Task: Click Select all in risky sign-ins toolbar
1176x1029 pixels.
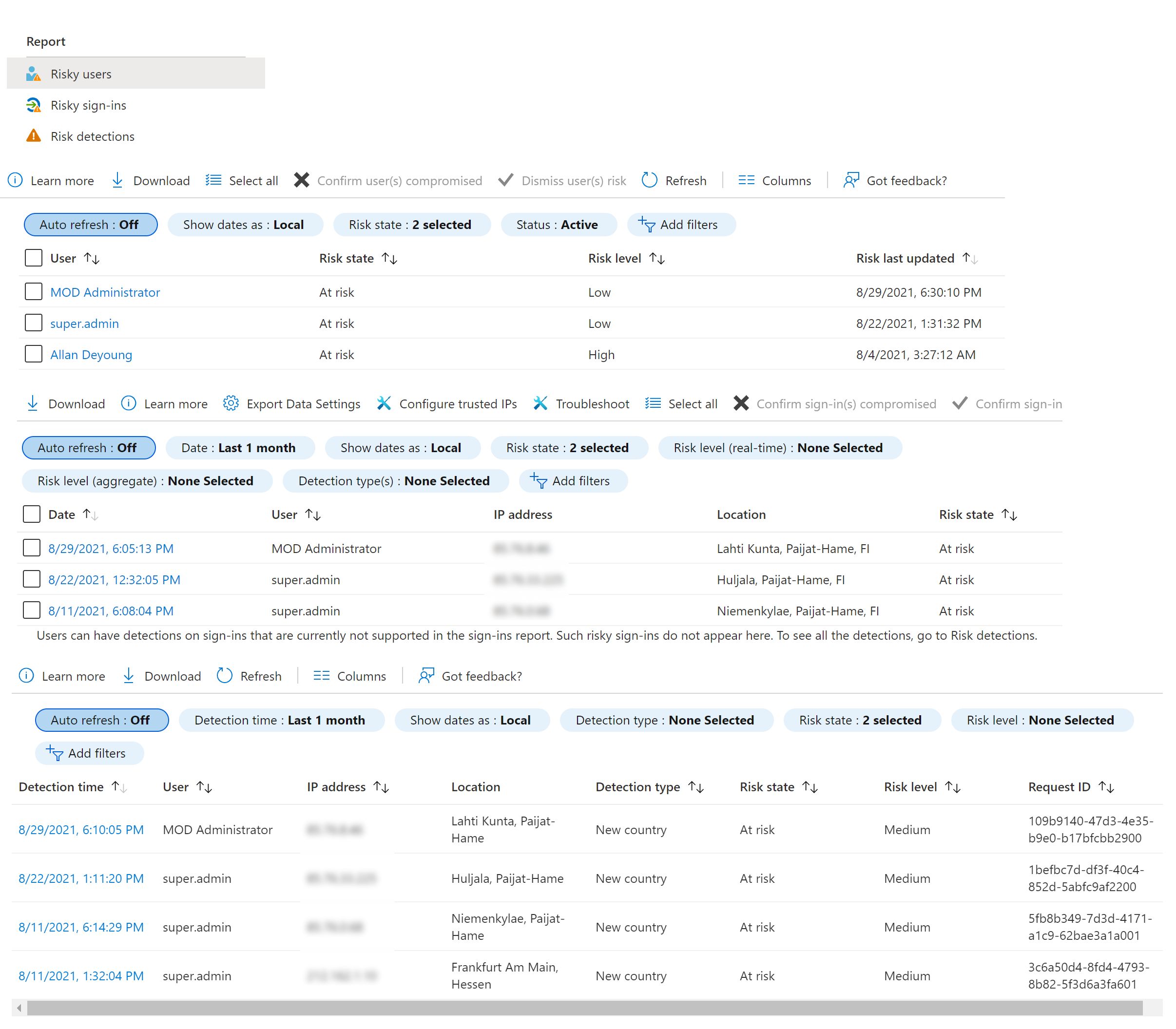Action: coord(681,404)
